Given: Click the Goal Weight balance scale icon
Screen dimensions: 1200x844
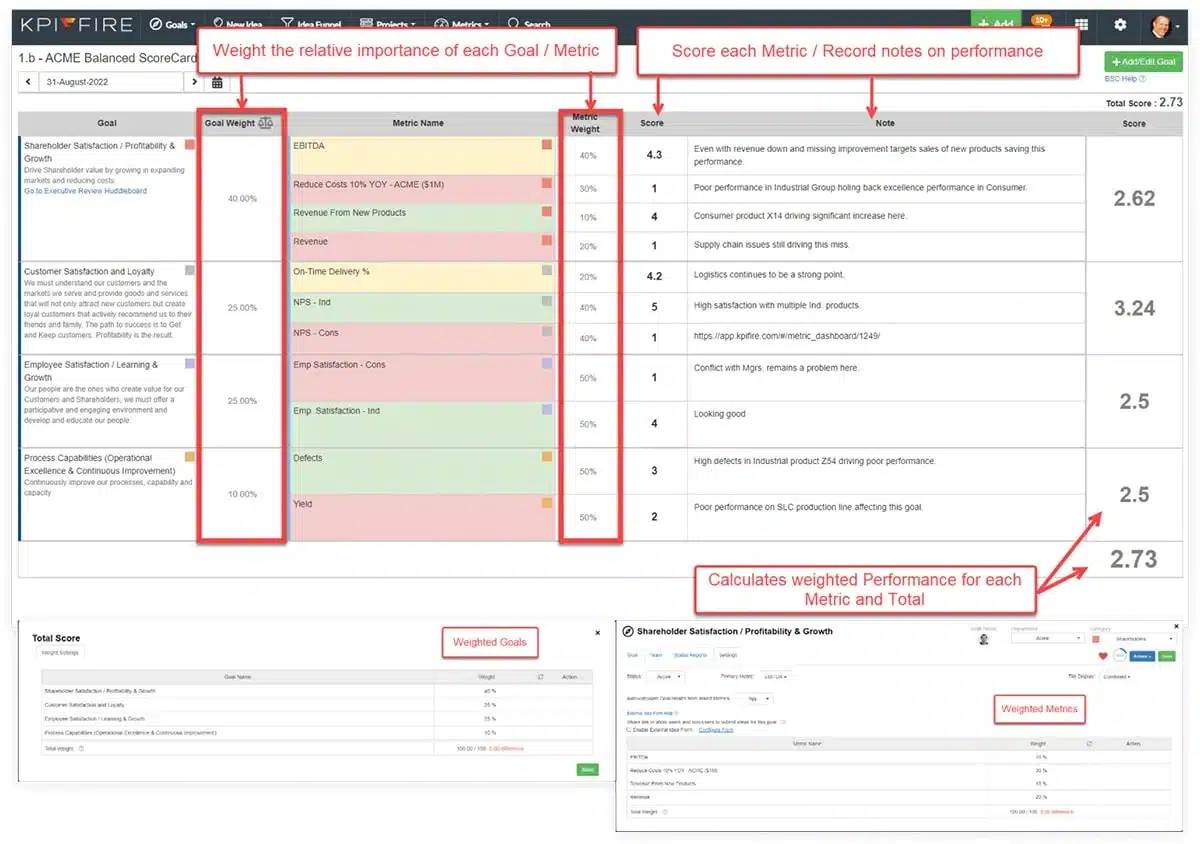Looking at the screenshot, I should (x=265, y=123).
